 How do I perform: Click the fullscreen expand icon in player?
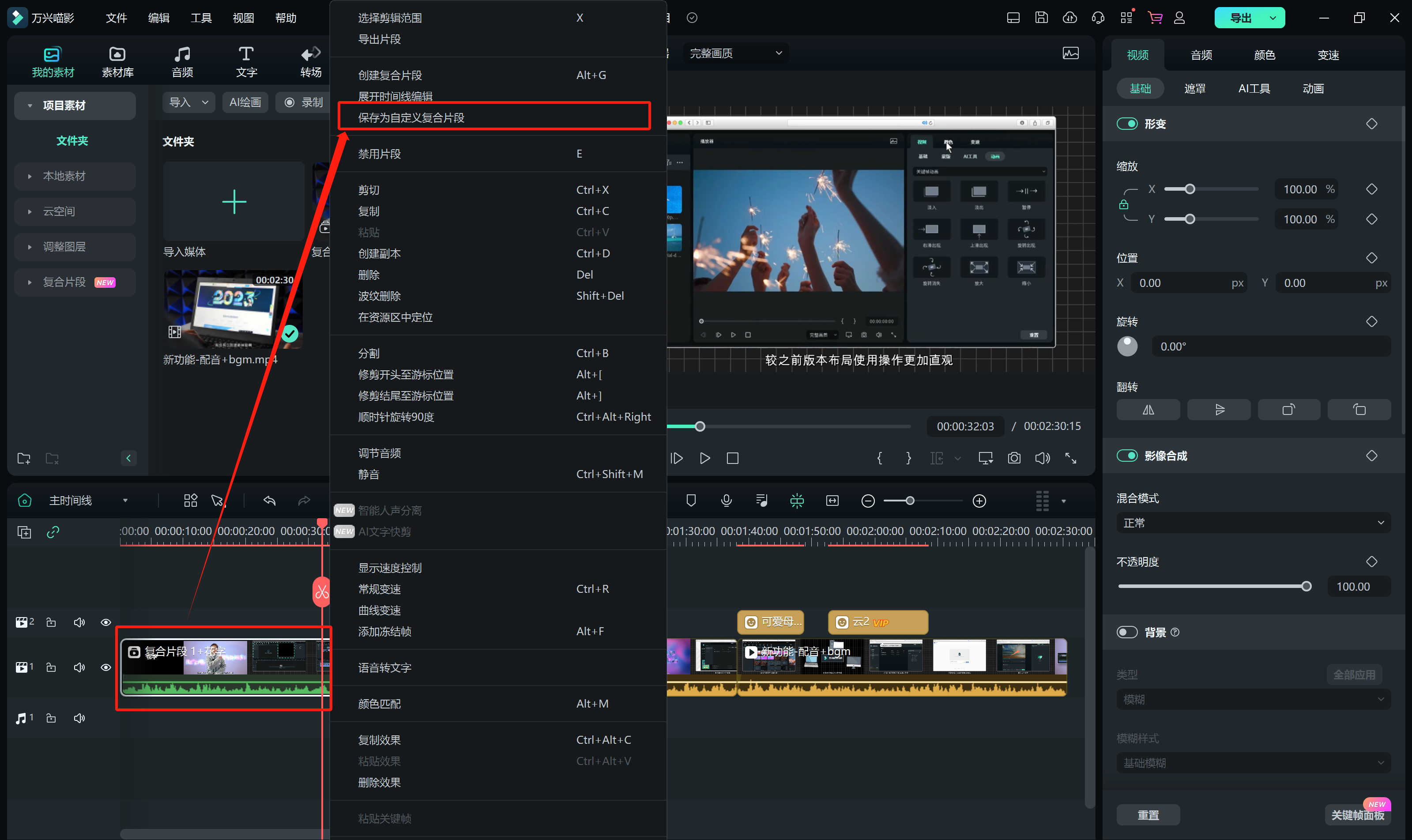click(x=1070, y=458)
